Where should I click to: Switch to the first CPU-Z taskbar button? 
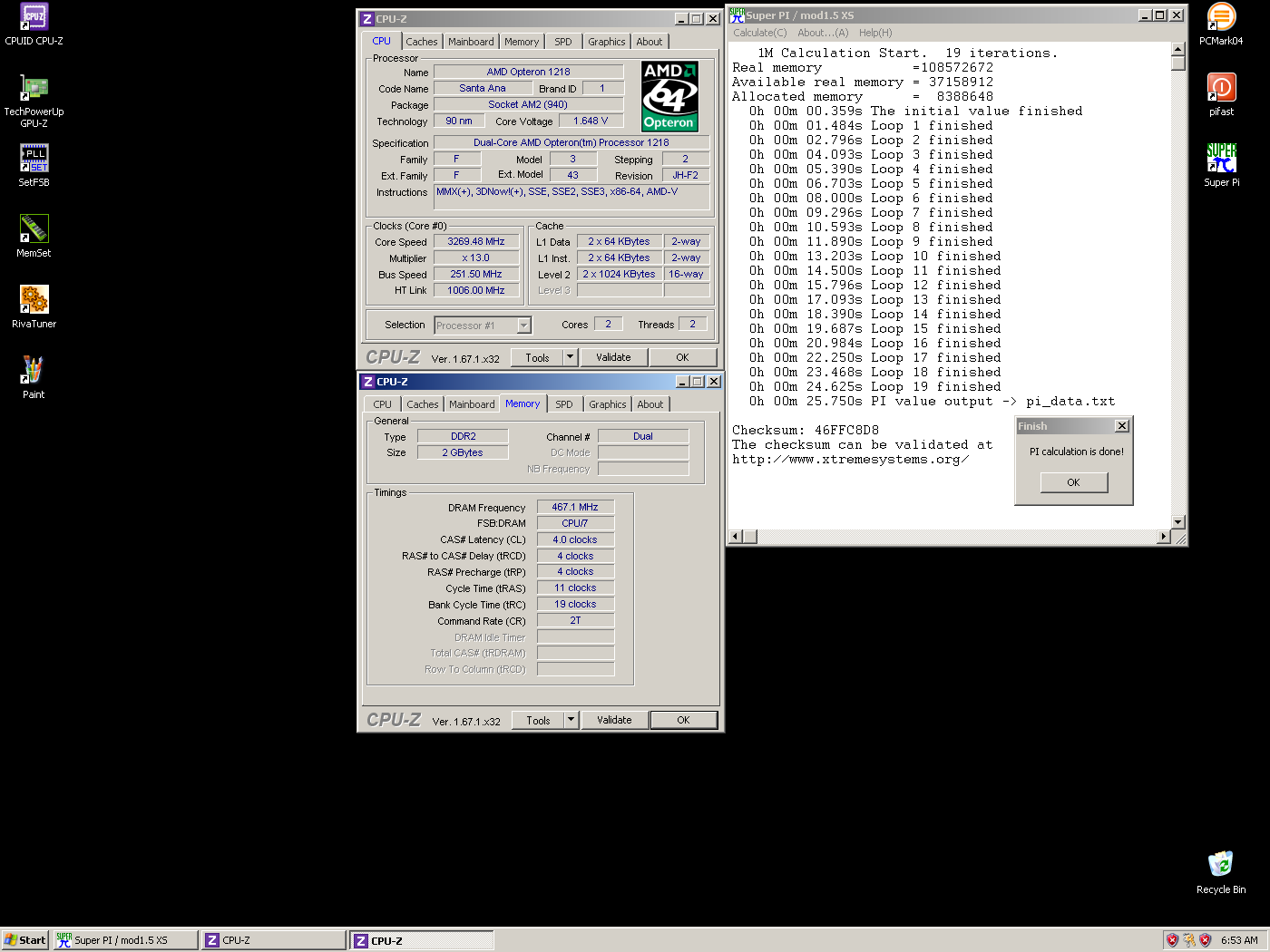[273, 940]
